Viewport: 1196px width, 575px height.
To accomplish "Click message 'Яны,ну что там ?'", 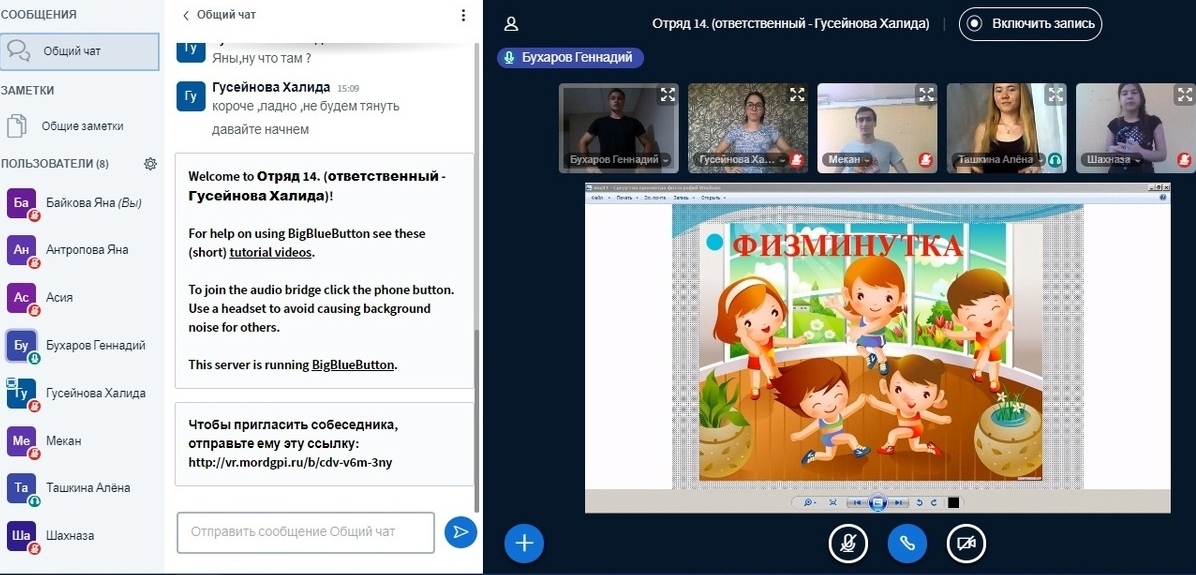I will click(x=262, y=58).
